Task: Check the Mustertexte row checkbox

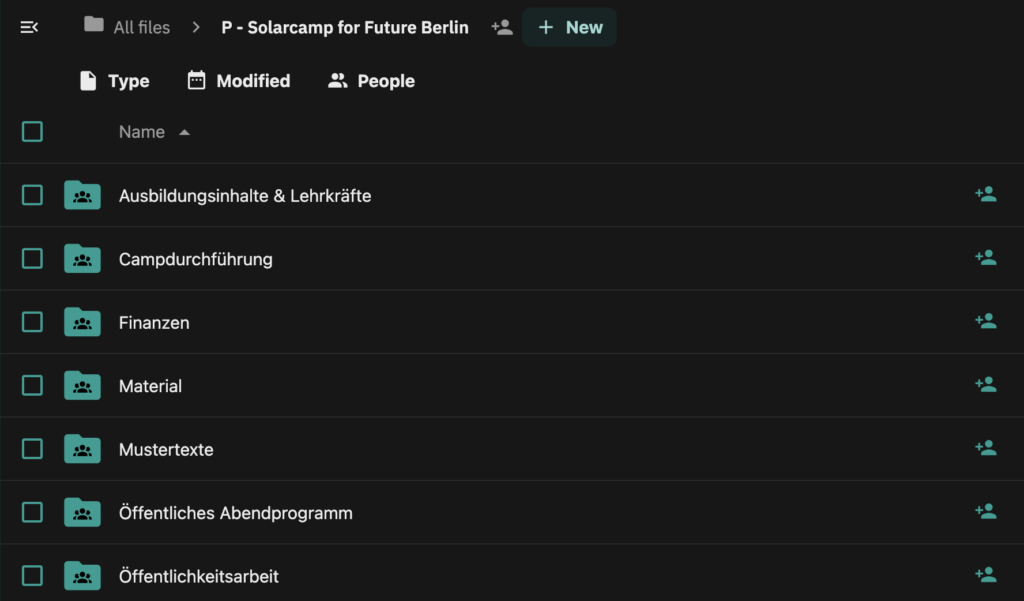Action: click(32, 449)
